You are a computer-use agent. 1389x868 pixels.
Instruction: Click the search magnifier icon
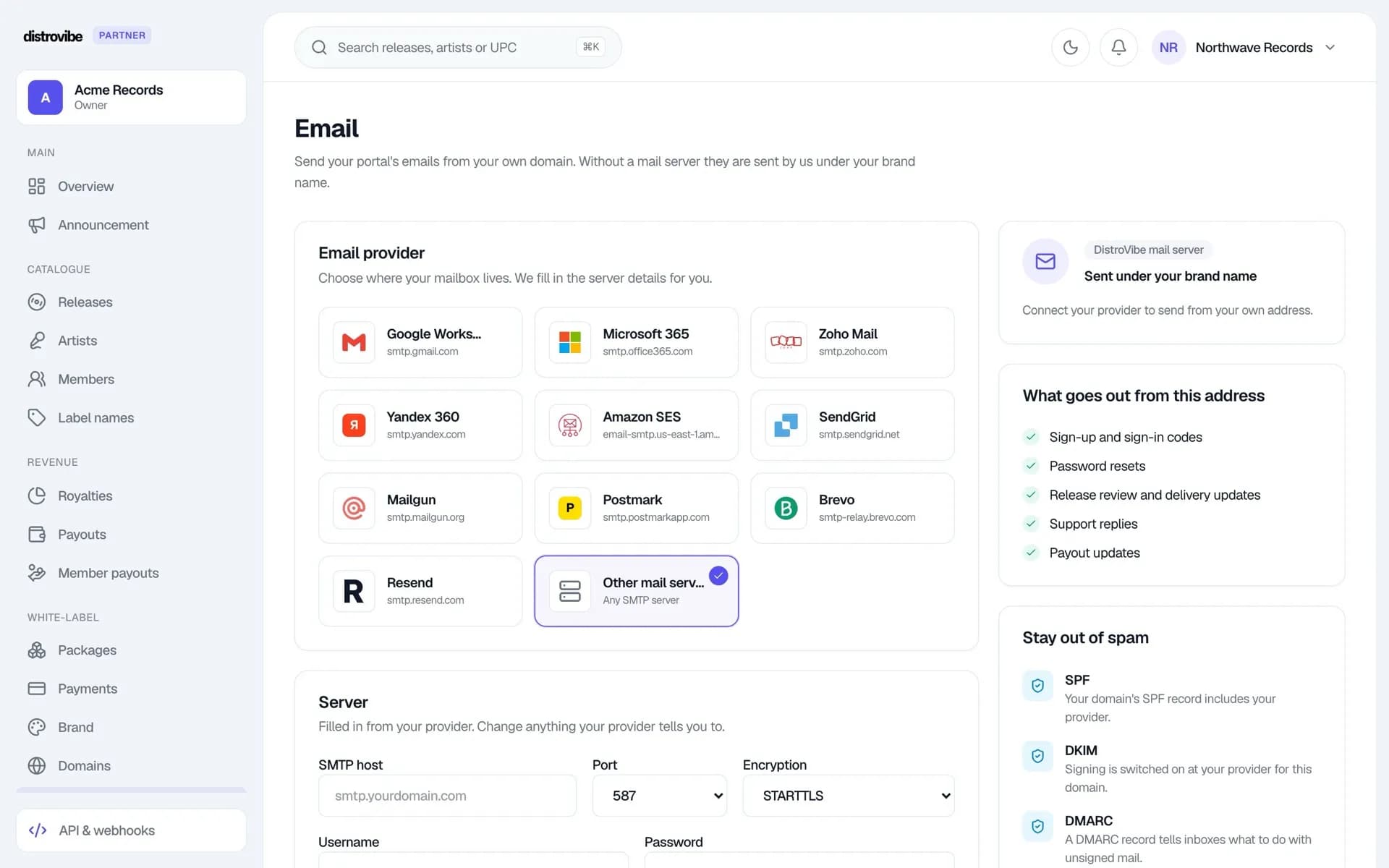point(319,48)
